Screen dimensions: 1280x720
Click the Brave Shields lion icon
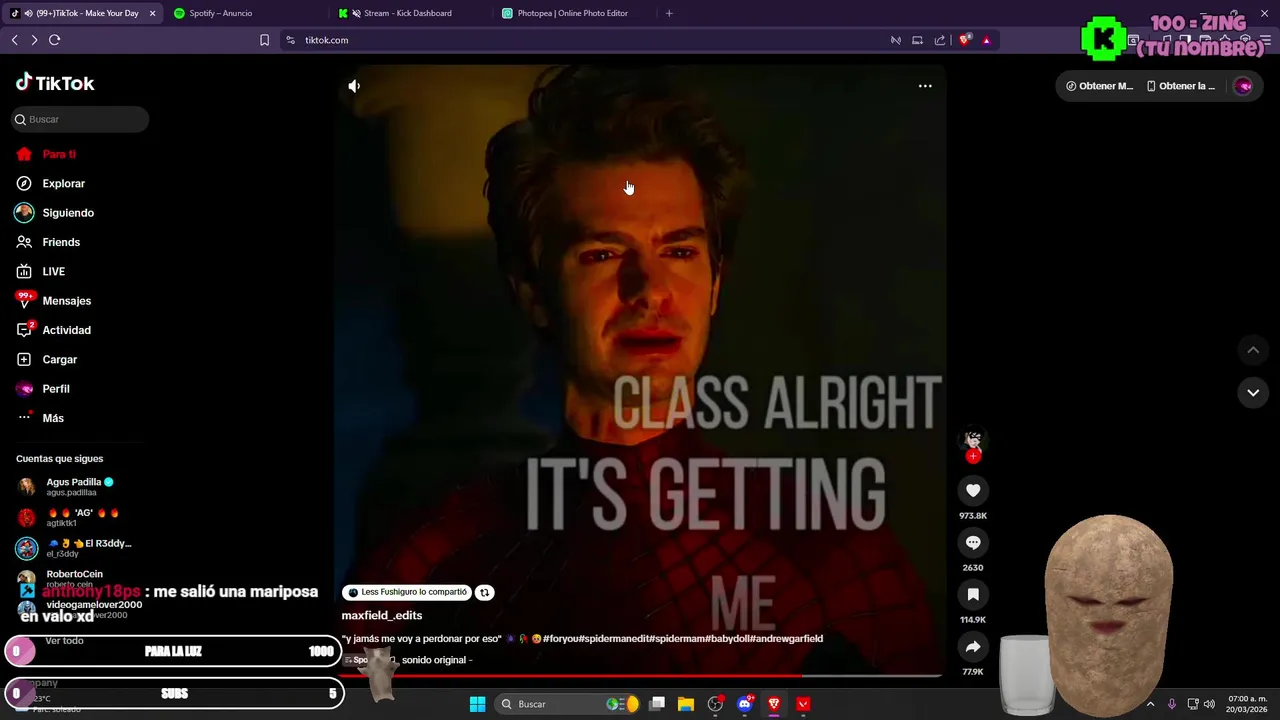point(964,40)
